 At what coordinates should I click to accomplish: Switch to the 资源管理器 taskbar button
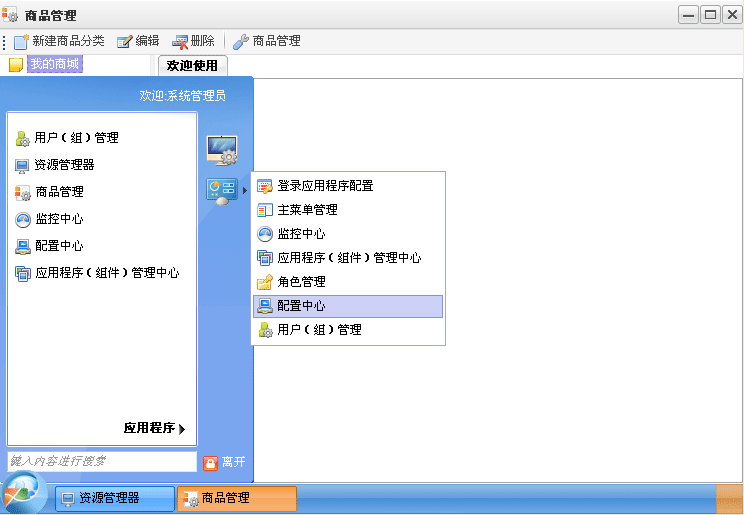pyautogui.click(x=115, y=498)
